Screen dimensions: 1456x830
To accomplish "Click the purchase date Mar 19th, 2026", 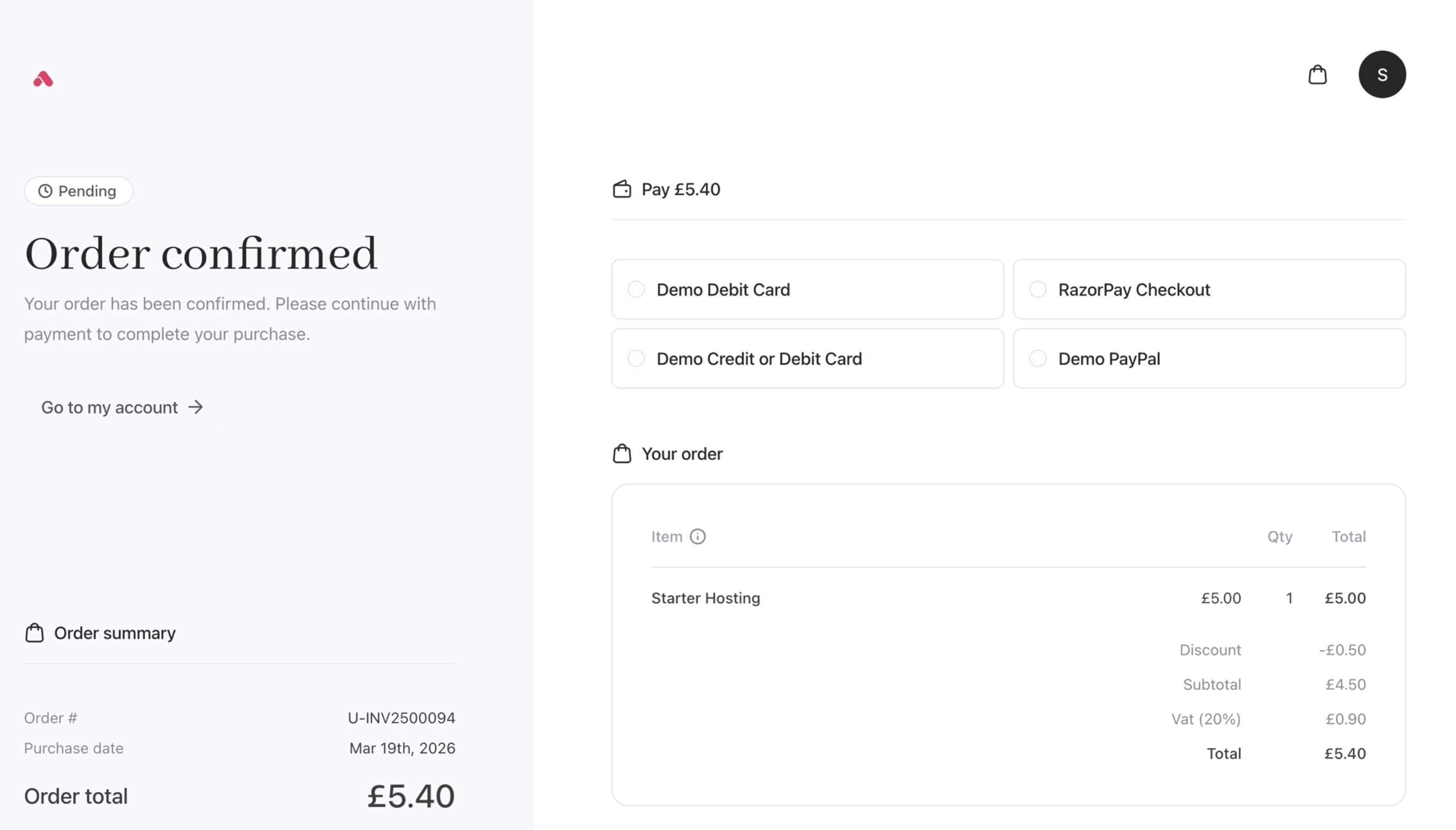I will click(x=402, y=748).
